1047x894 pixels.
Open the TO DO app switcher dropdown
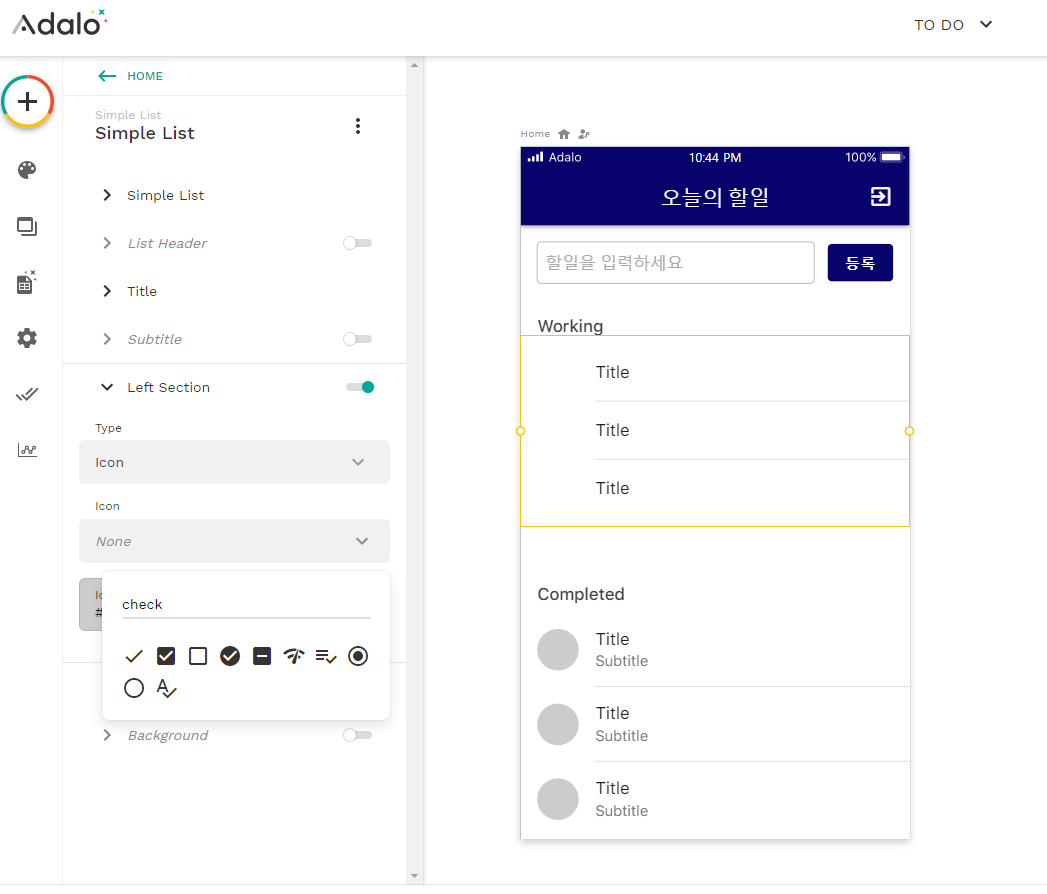click(x=954, y=25)
